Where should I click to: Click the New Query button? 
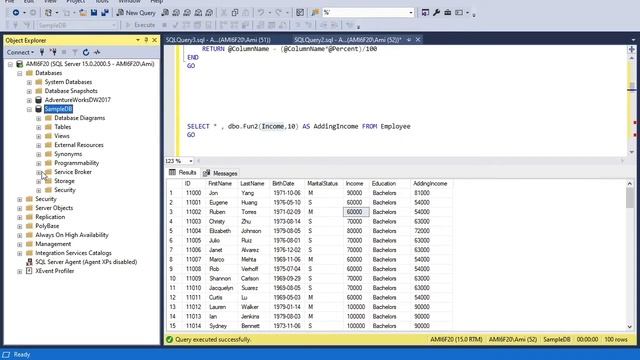(x=136, y=13)
